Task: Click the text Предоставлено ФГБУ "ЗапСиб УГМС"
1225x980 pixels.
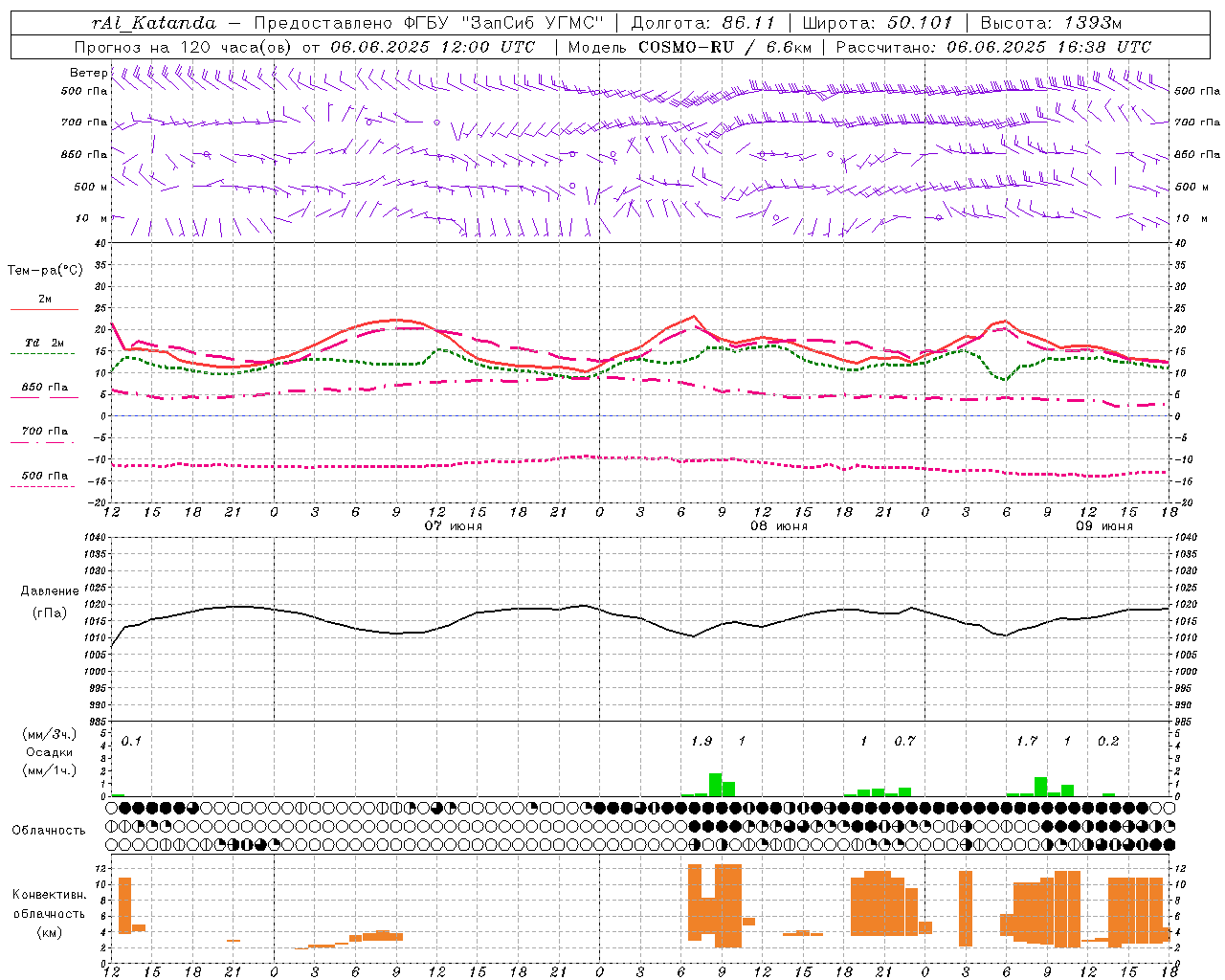Action: [429, 23]
